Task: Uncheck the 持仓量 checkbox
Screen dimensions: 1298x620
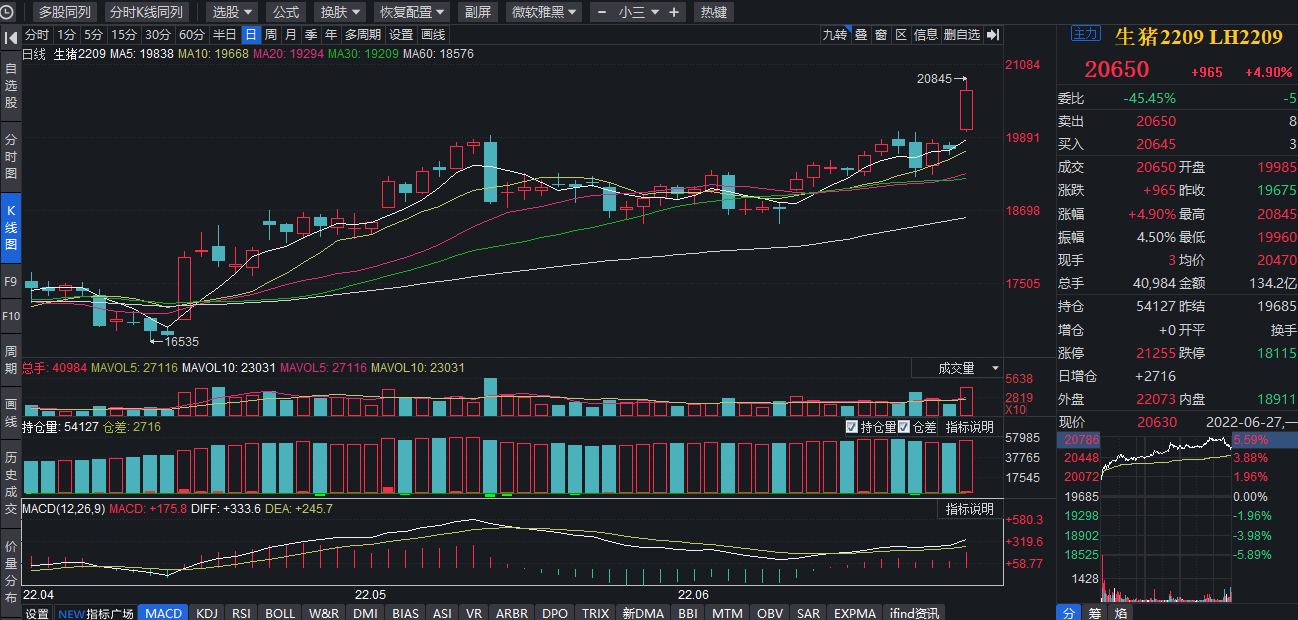Action: 852,427
